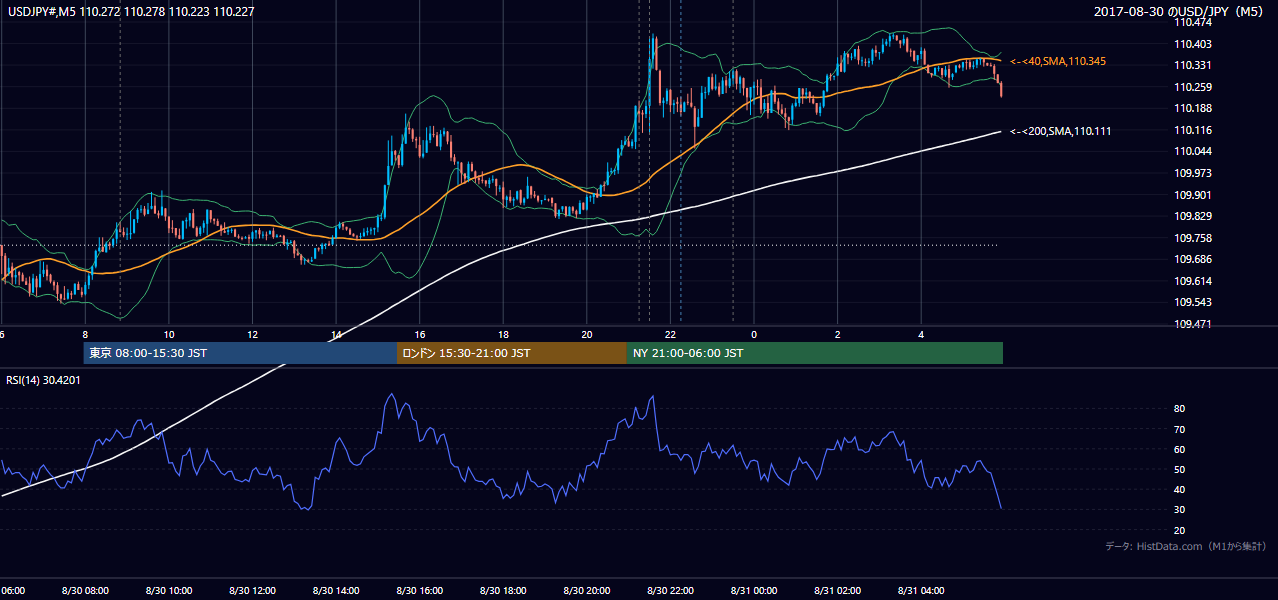Screen dimensions: 1278x600
Task: Click the RSI 70 level label
Action: click(1179, 429)
